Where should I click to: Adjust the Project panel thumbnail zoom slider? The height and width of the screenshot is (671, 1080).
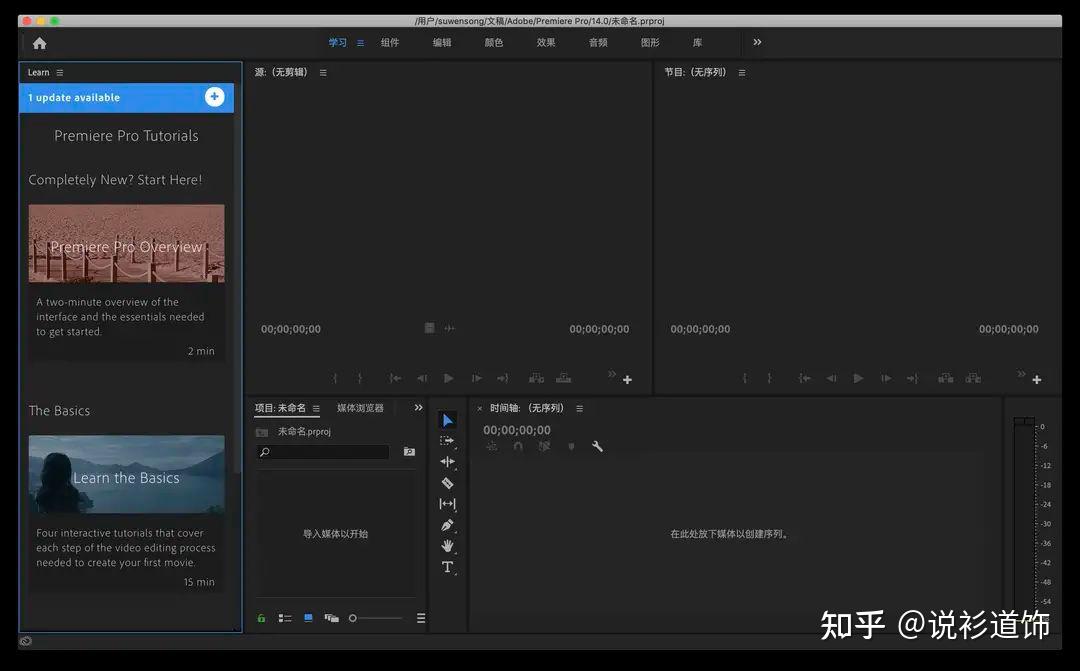[375, 618]
